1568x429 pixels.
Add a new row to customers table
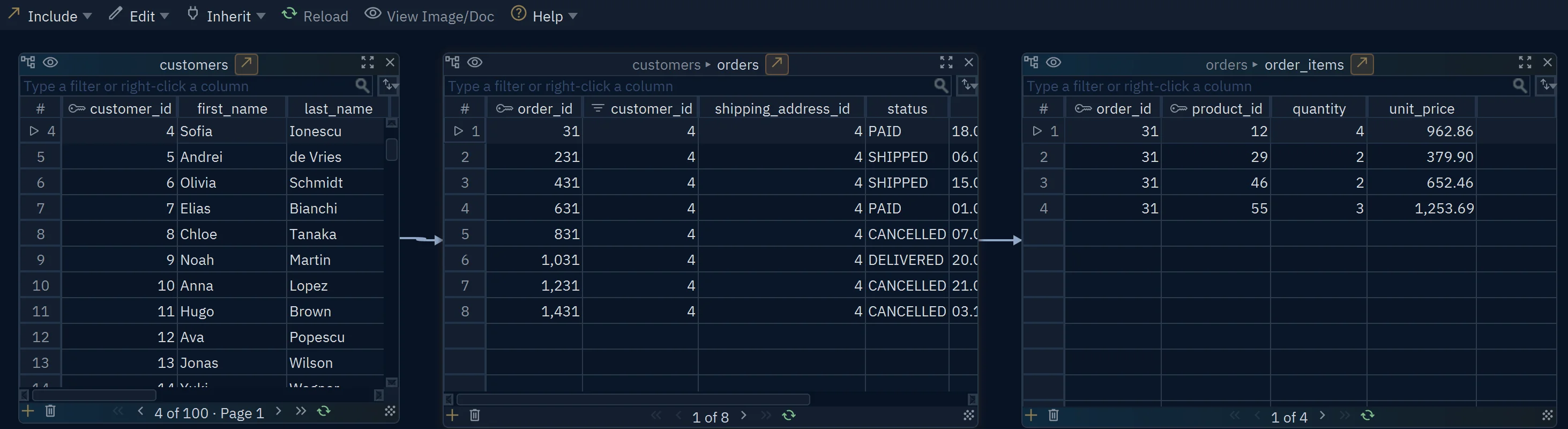coord(27,411)
